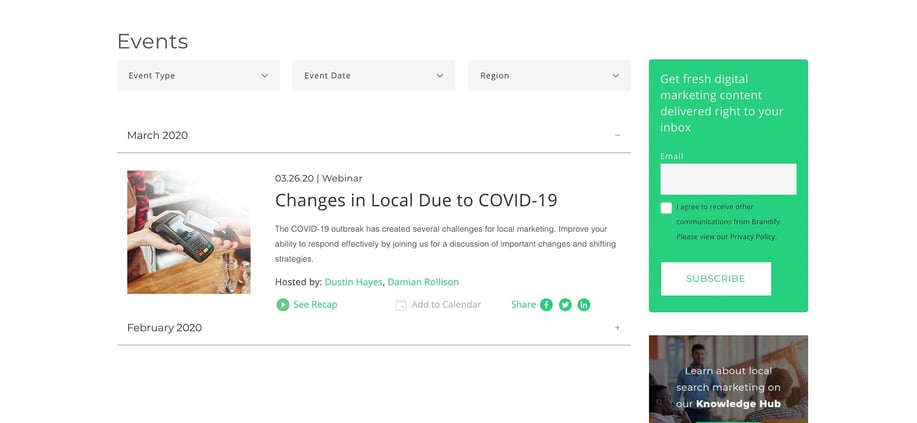Click the LinkedIn share icon
Screen dimensions: 917x423
pyautogui.click(x=584, y=305)
